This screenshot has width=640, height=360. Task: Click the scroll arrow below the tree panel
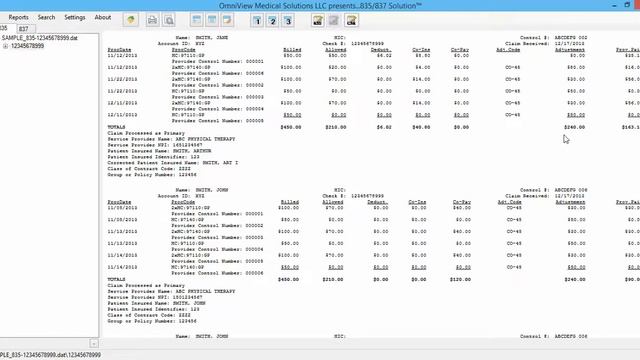tap(94, 343)
